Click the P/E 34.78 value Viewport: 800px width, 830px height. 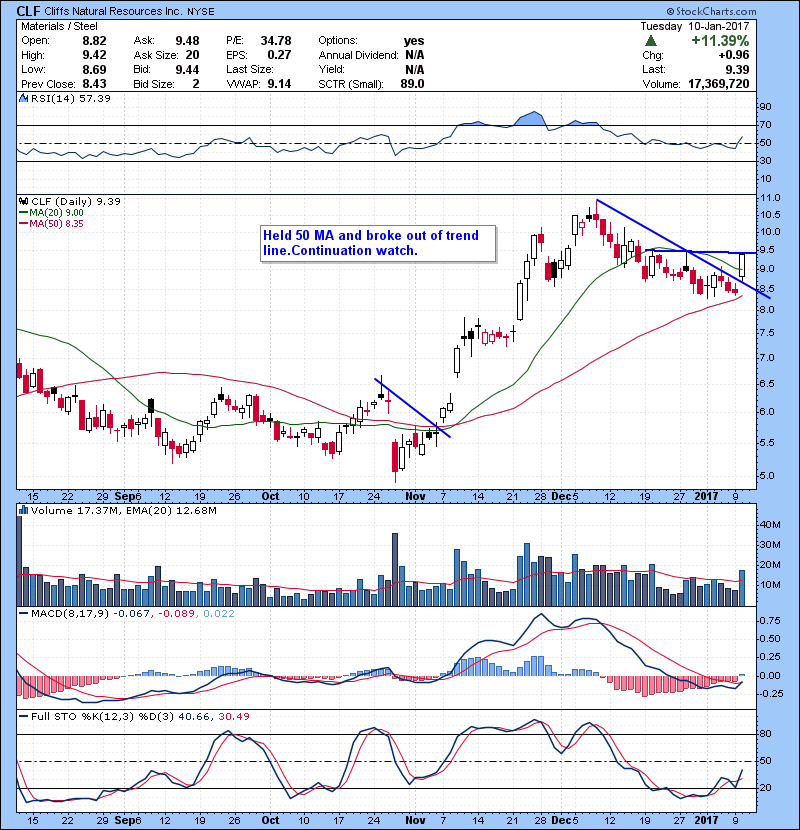(276, 41)
